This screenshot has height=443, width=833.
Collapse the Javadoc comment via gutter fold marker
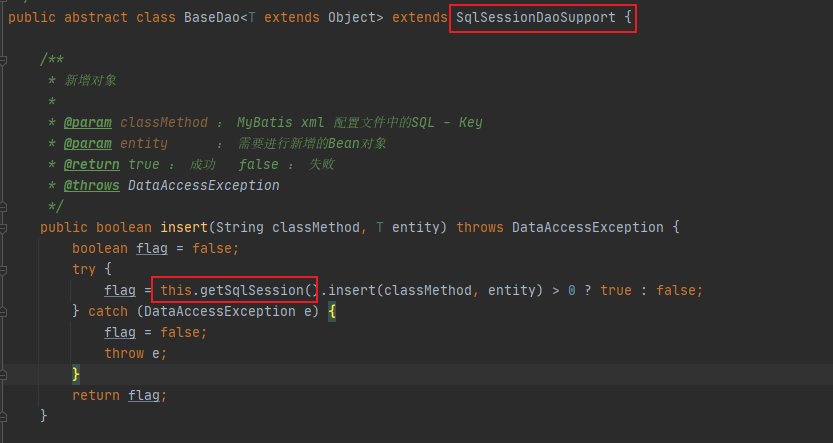pyautogui.click(x=3, y=60)
